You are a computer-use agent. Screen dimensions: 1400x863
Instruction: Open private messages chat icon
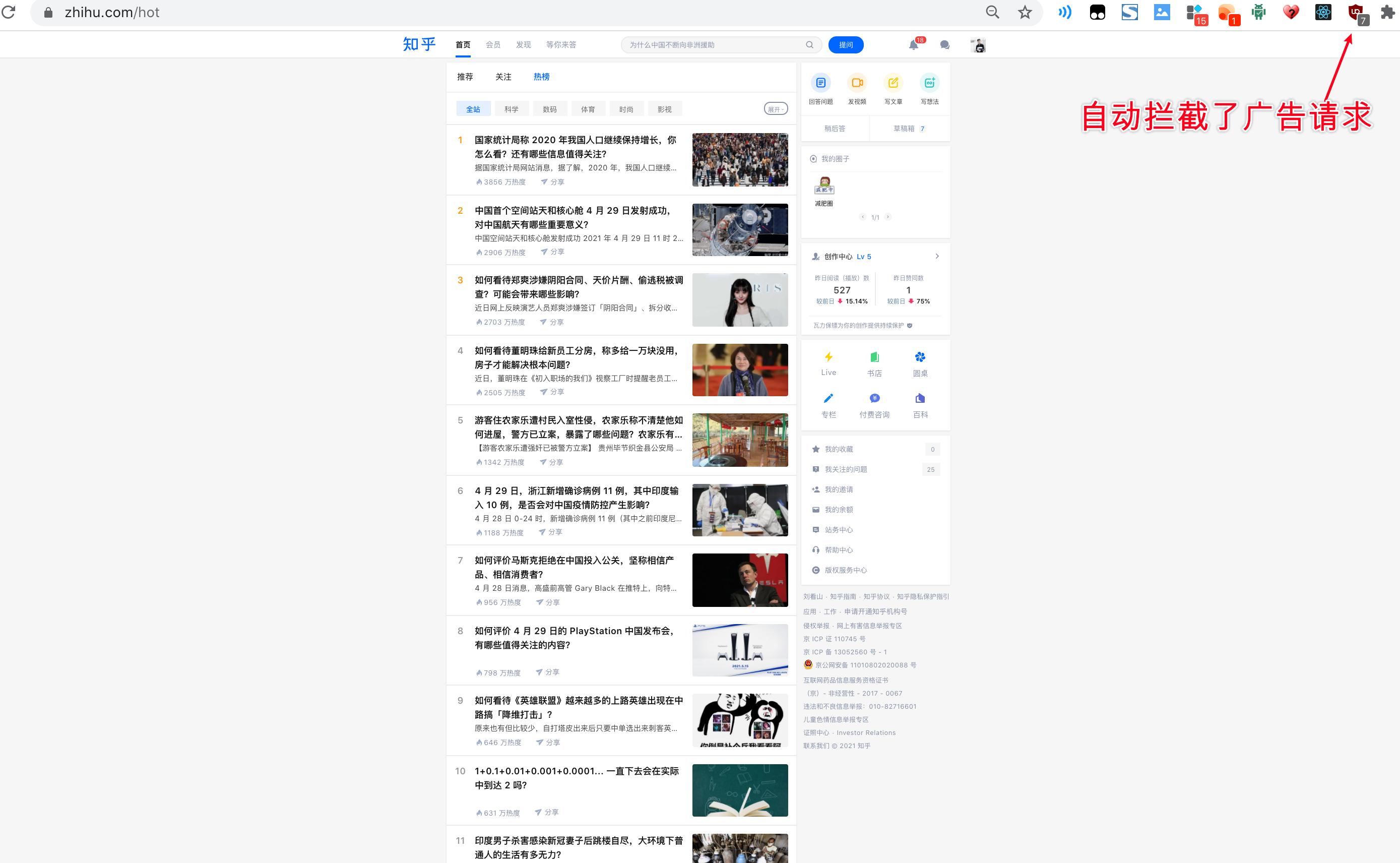tap(945, 45)
